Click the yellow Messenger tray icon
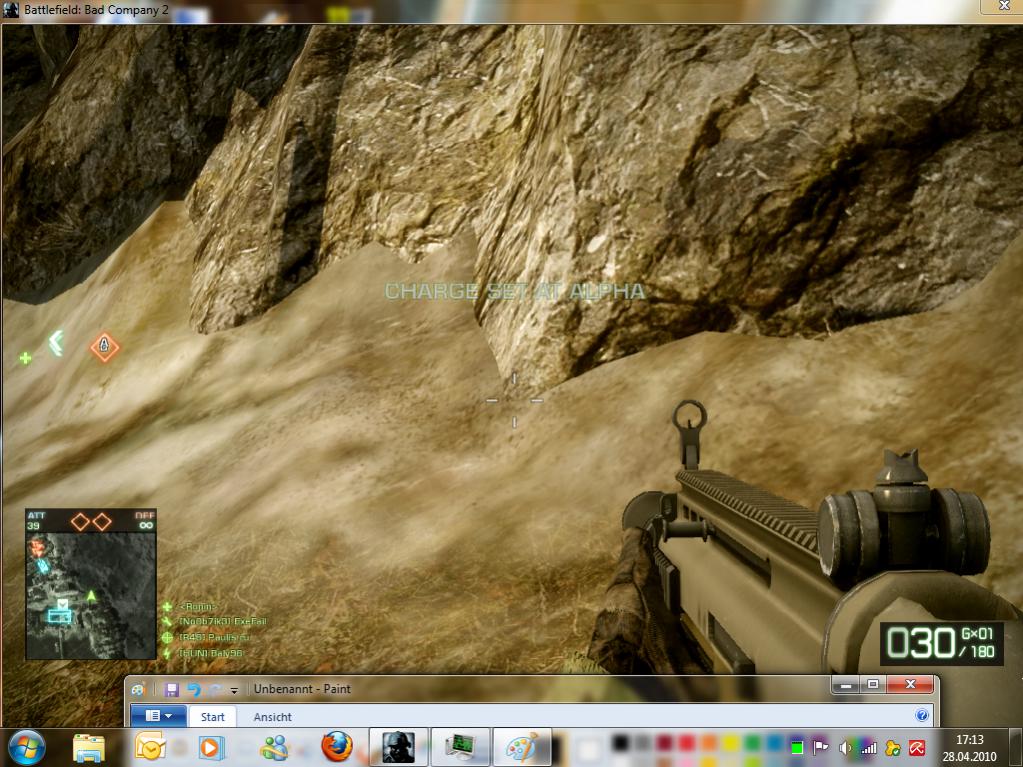This screenshot has width=1023, height=767. click(x=893, y=748)
